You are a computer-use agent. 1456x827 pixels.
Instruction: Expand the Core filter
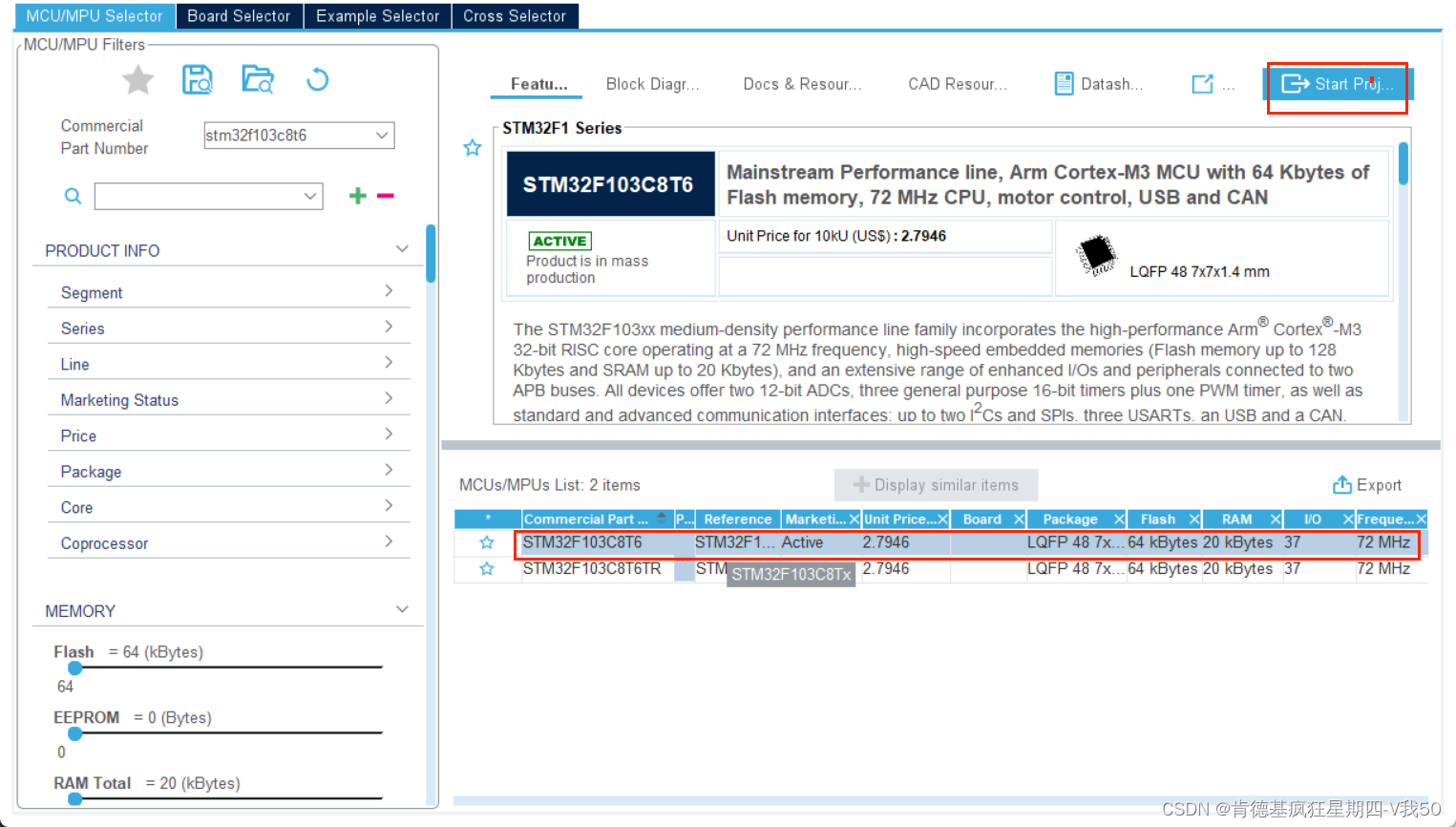click(x=389, y=505)
